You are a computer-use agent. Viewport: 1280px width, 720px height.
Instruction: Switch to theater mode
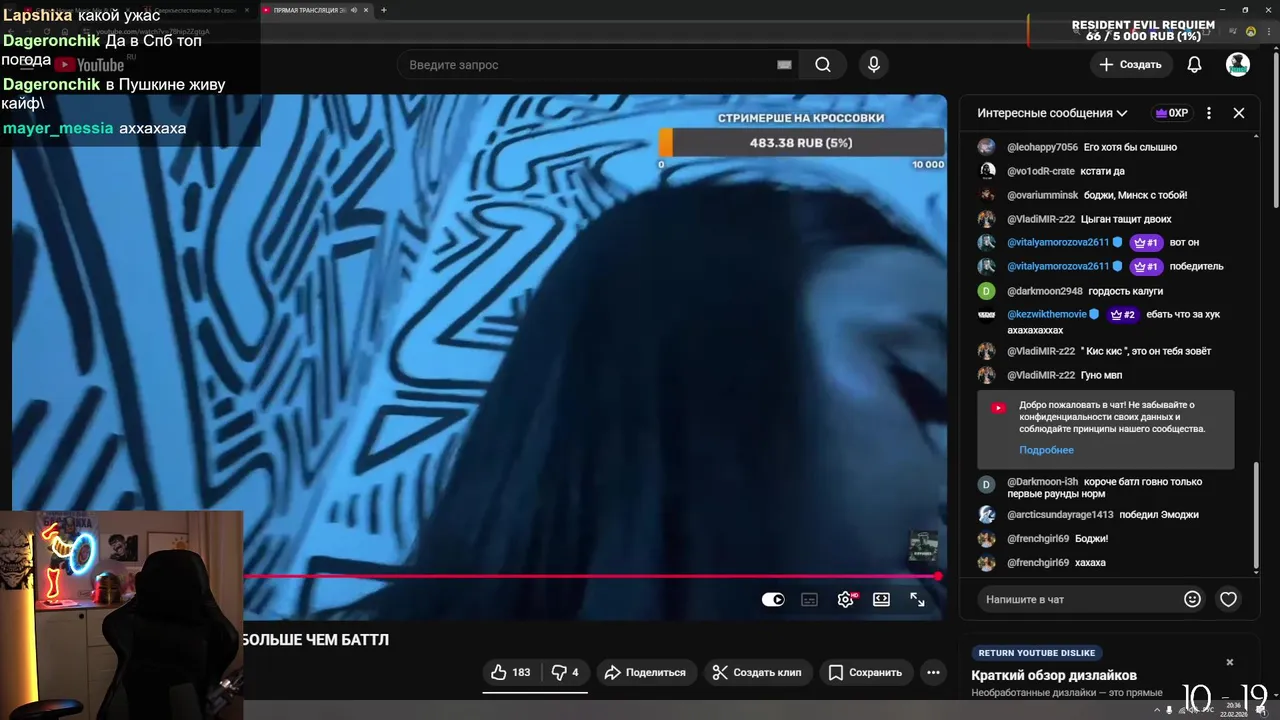pyautogui.click(x=881, y=599)
